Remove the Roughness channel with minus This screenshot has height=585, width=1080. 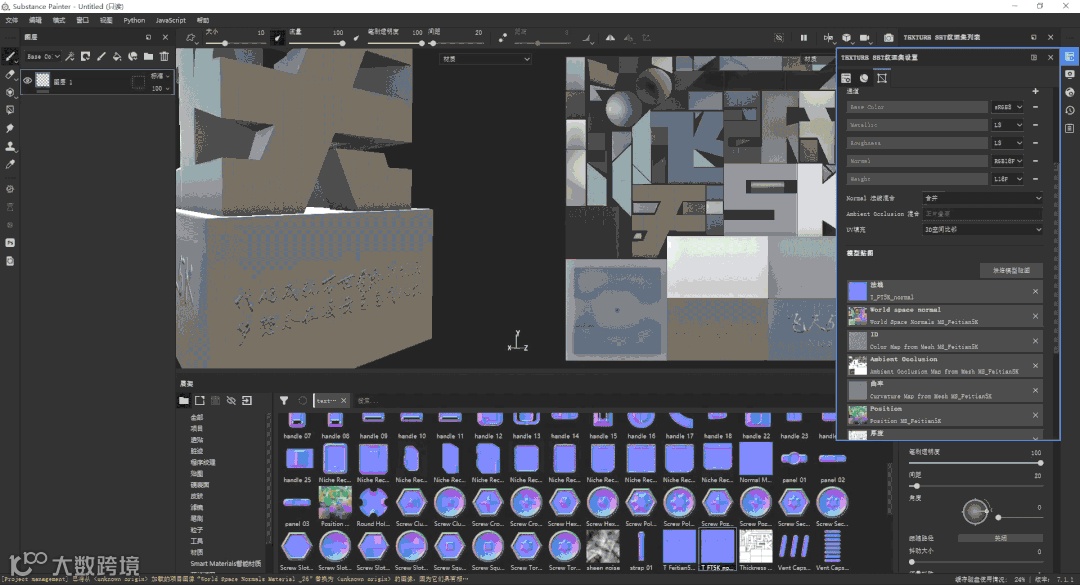(x=1035, y=143)
